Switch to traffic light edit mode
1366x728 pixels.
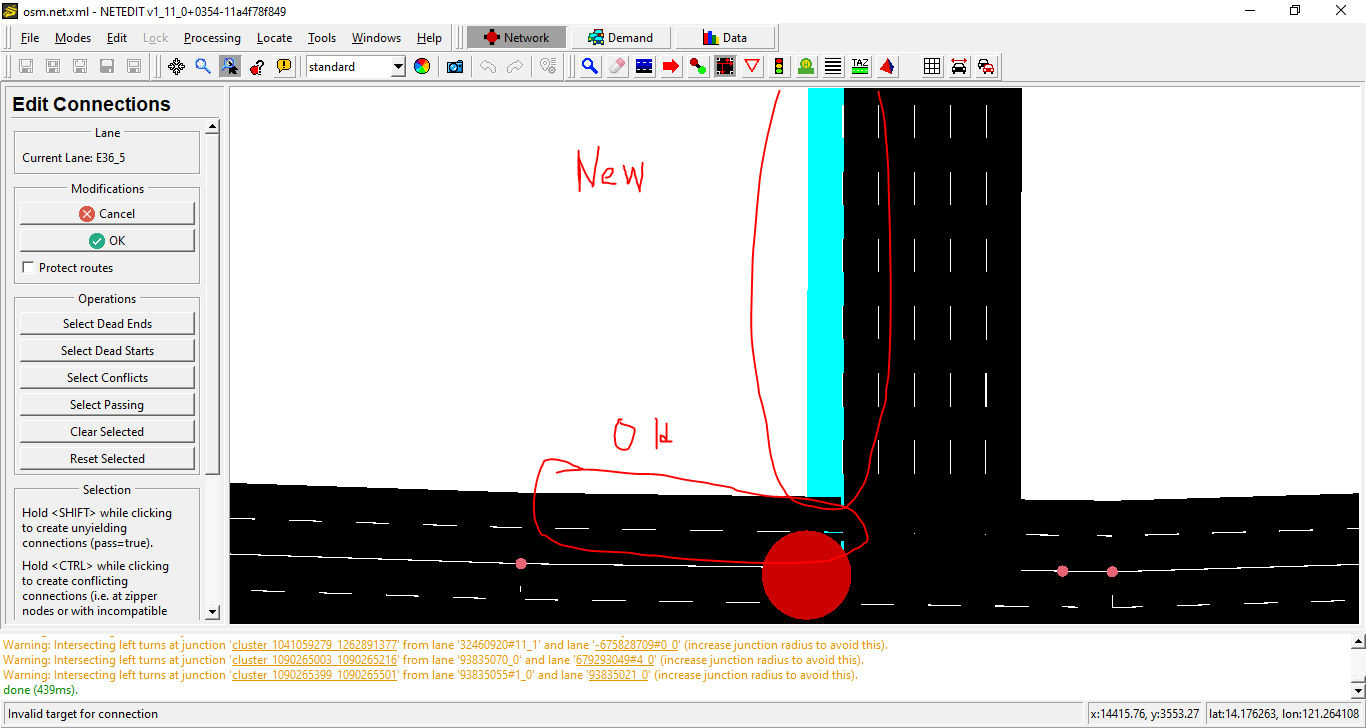click(x=779, y=67)
